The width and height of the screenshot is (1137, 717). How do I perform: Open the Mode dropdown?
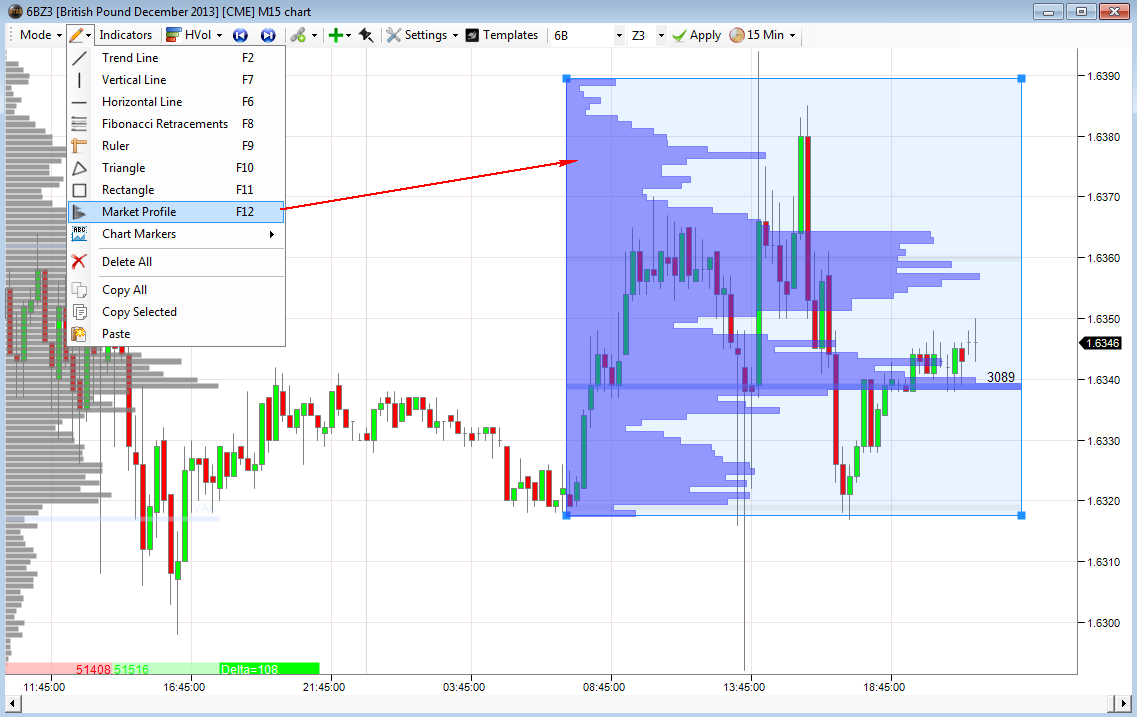coord(40,35)
